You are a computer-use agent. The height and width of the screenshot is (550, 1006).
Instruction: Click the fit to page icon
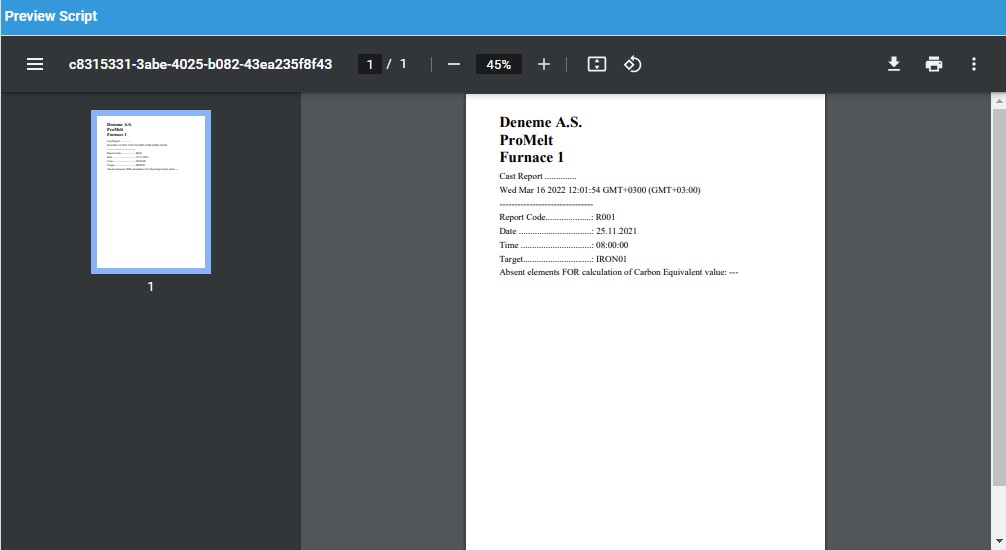pyautogui.click(x=597, y=64)
